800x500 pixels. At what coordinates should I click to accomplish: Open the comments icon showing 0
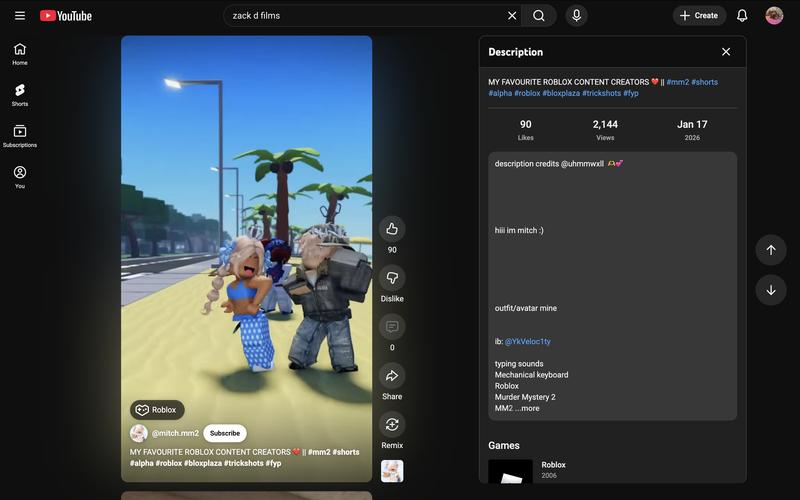pyautogui.click(x=392, y=327)
